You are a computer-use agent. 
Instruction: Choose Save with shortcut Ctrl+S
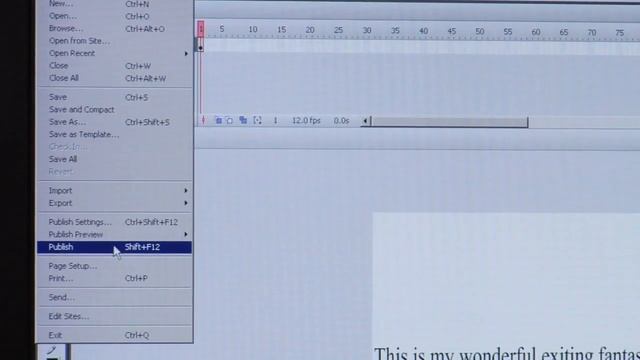pos(113,97)
